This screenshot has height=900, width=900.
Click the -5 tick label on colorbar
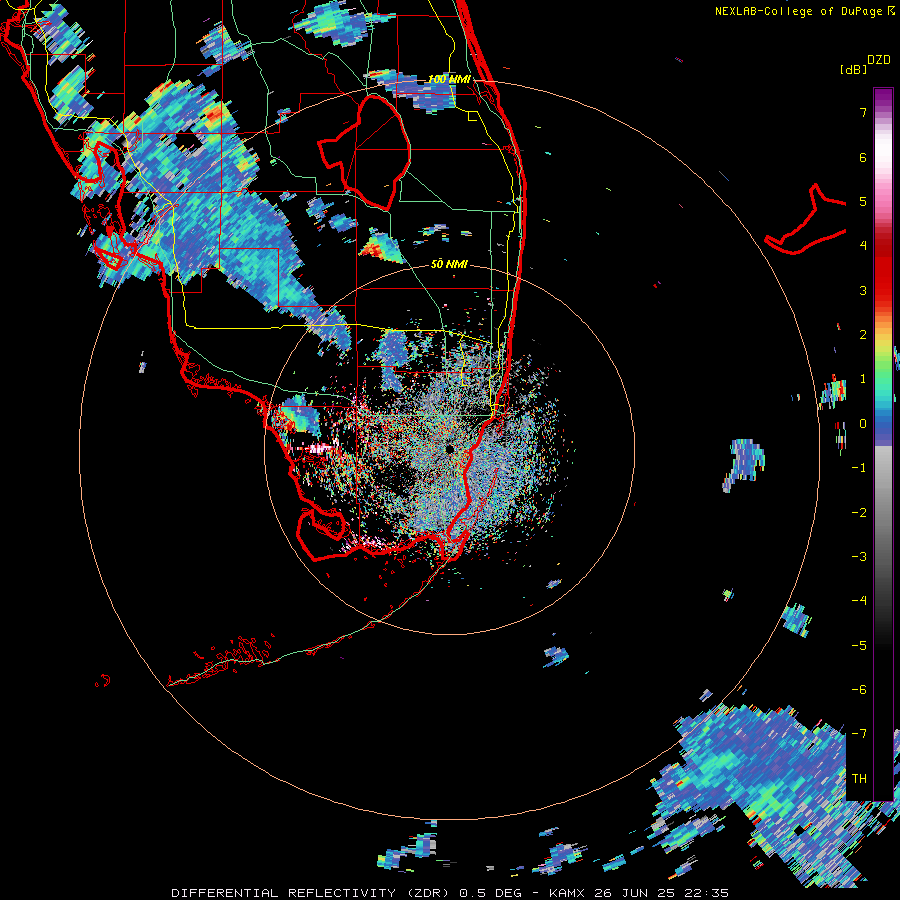(x=859, y=646)
